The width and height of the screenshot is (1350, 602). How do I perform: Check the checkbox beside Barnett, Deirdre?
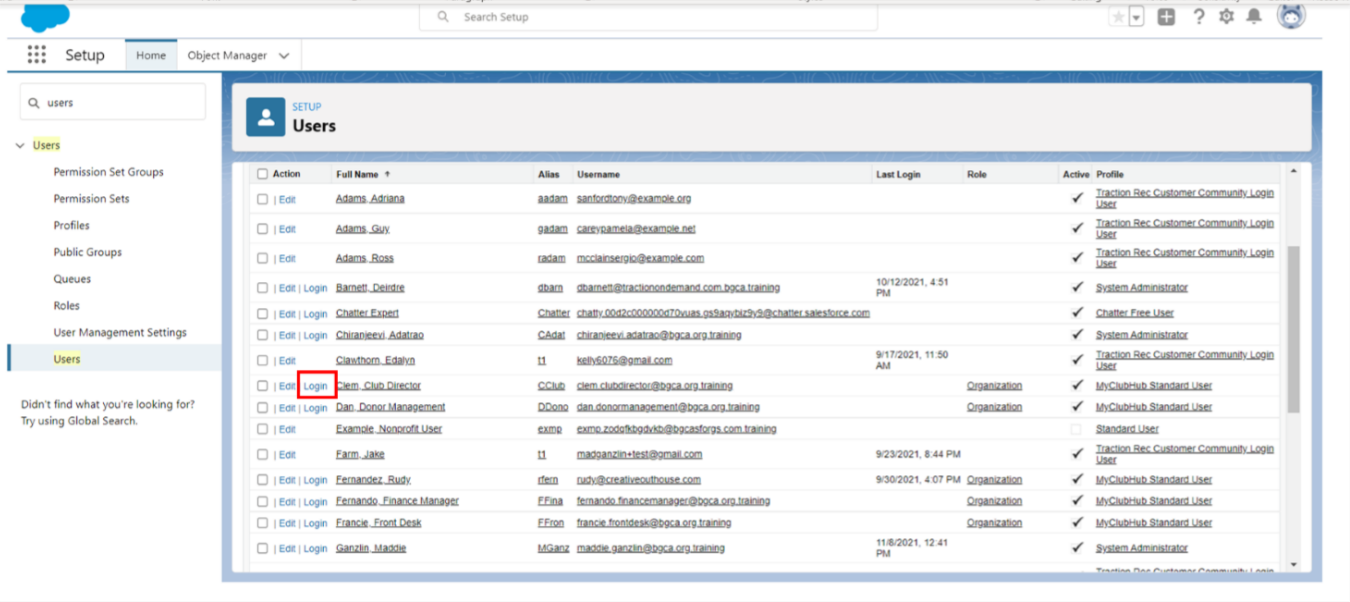click(x=264, y=286)
